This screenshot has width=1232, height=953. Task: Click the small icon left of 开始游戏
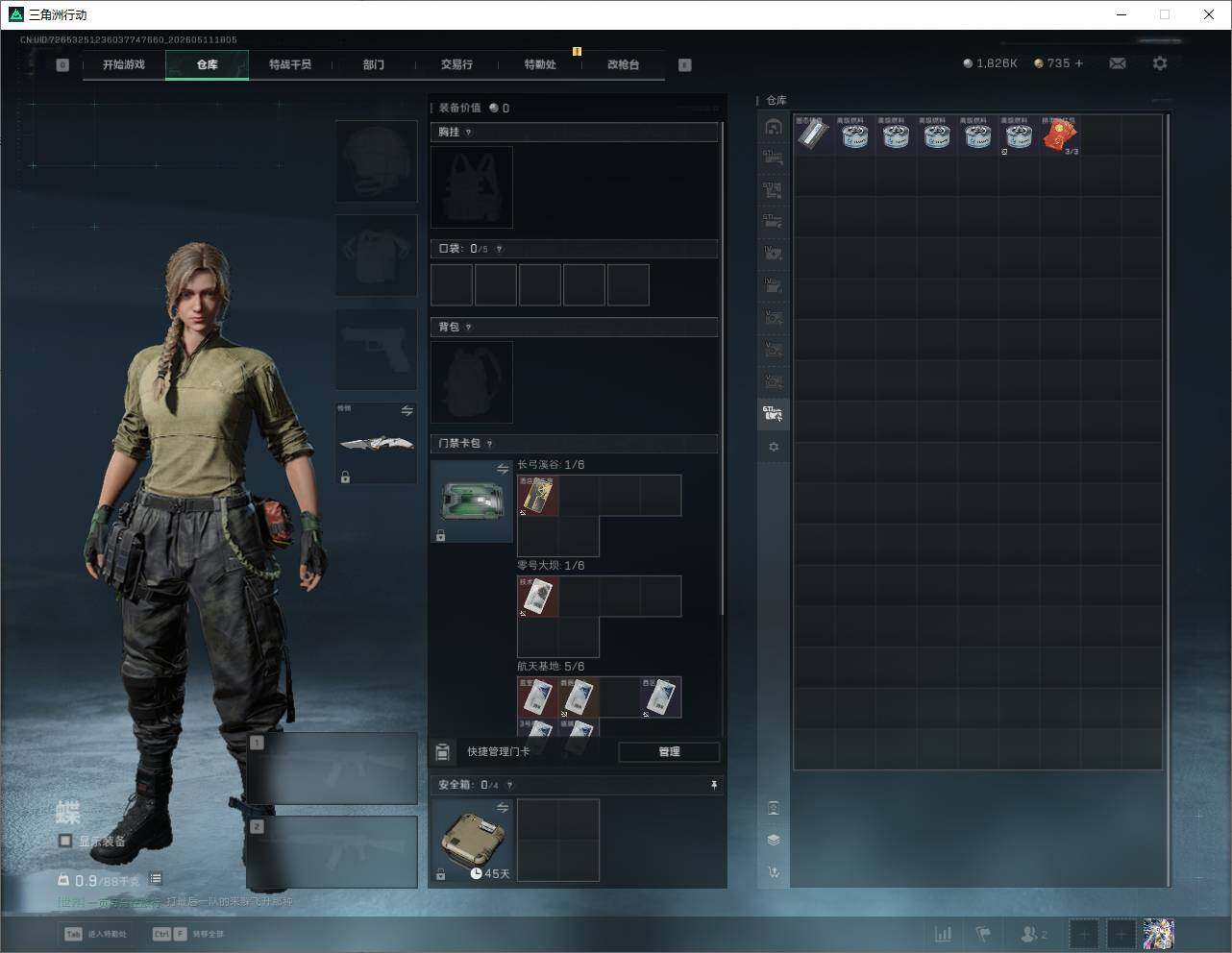pyautogui.click(x=62, y=65)
